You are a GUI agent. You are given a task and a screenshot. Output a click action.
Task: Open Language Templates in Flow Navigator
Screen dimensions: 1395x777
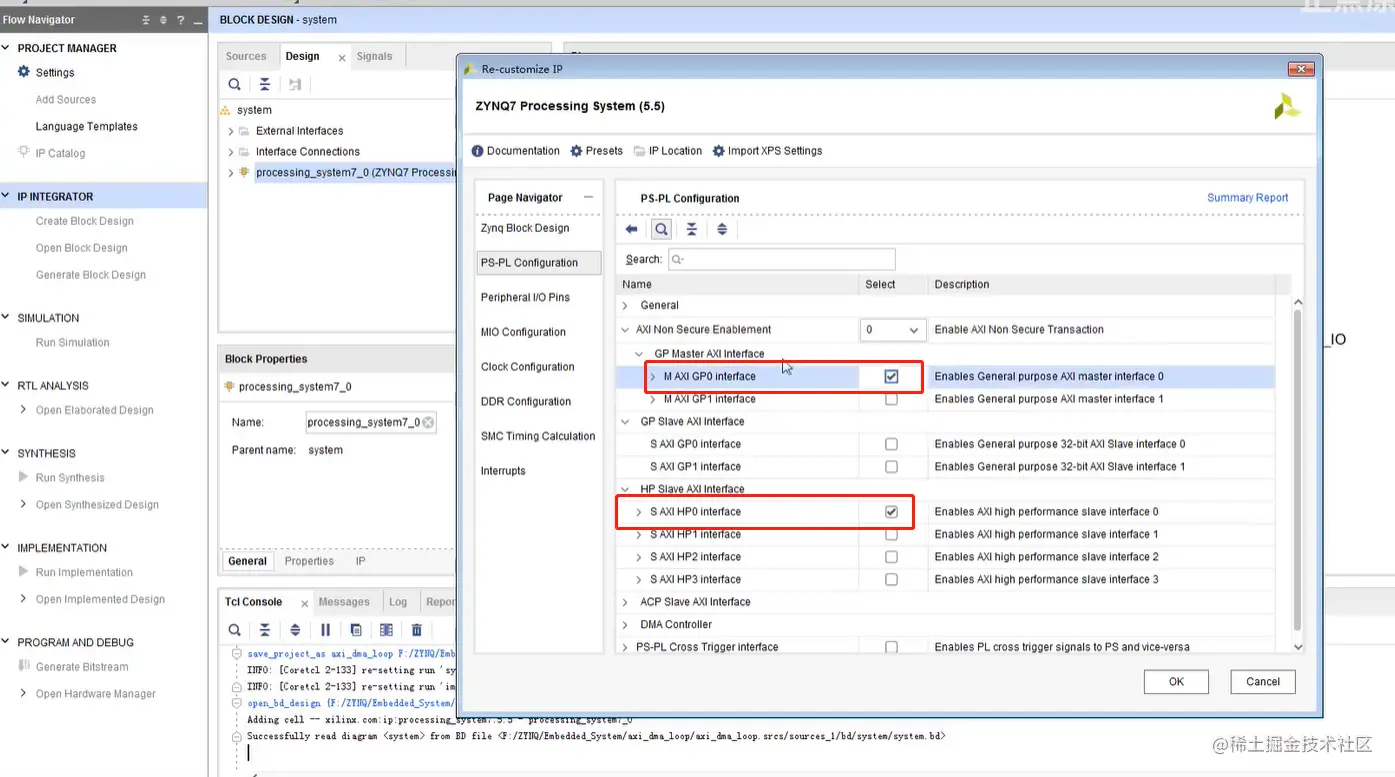click(87, 127)
